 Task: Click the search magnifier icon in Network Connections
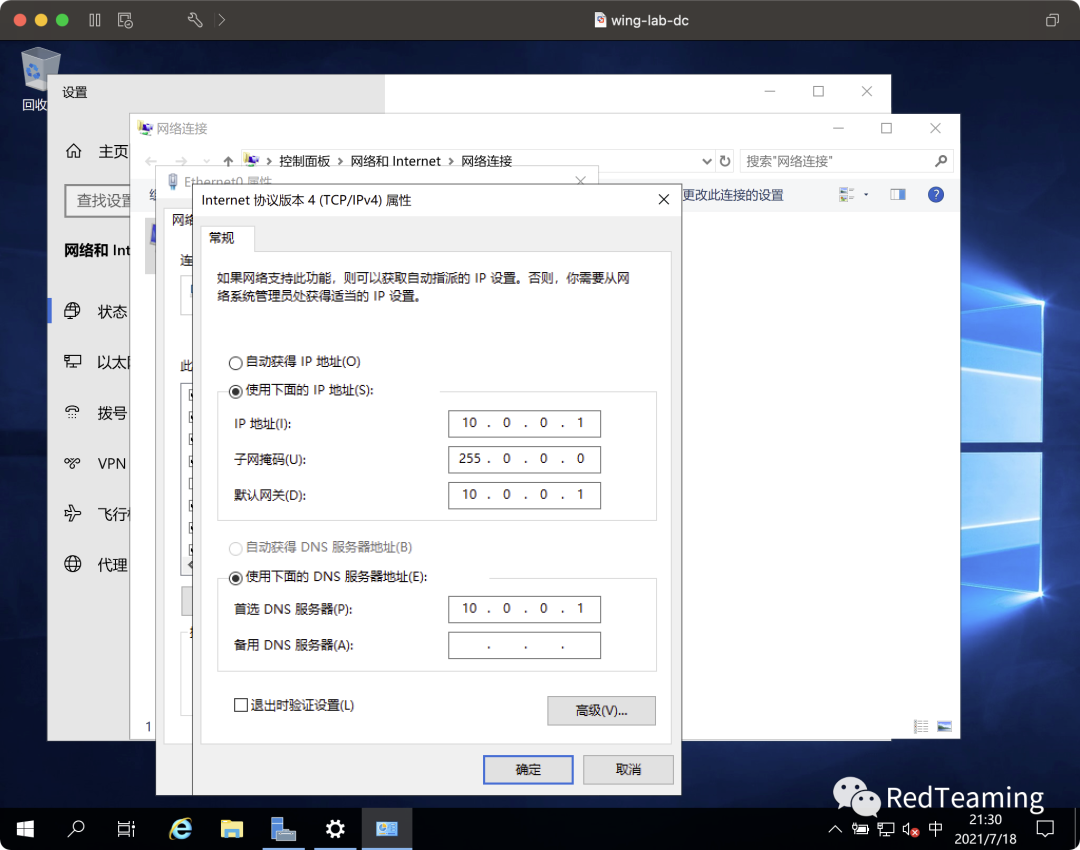click(x=941, y=161)
